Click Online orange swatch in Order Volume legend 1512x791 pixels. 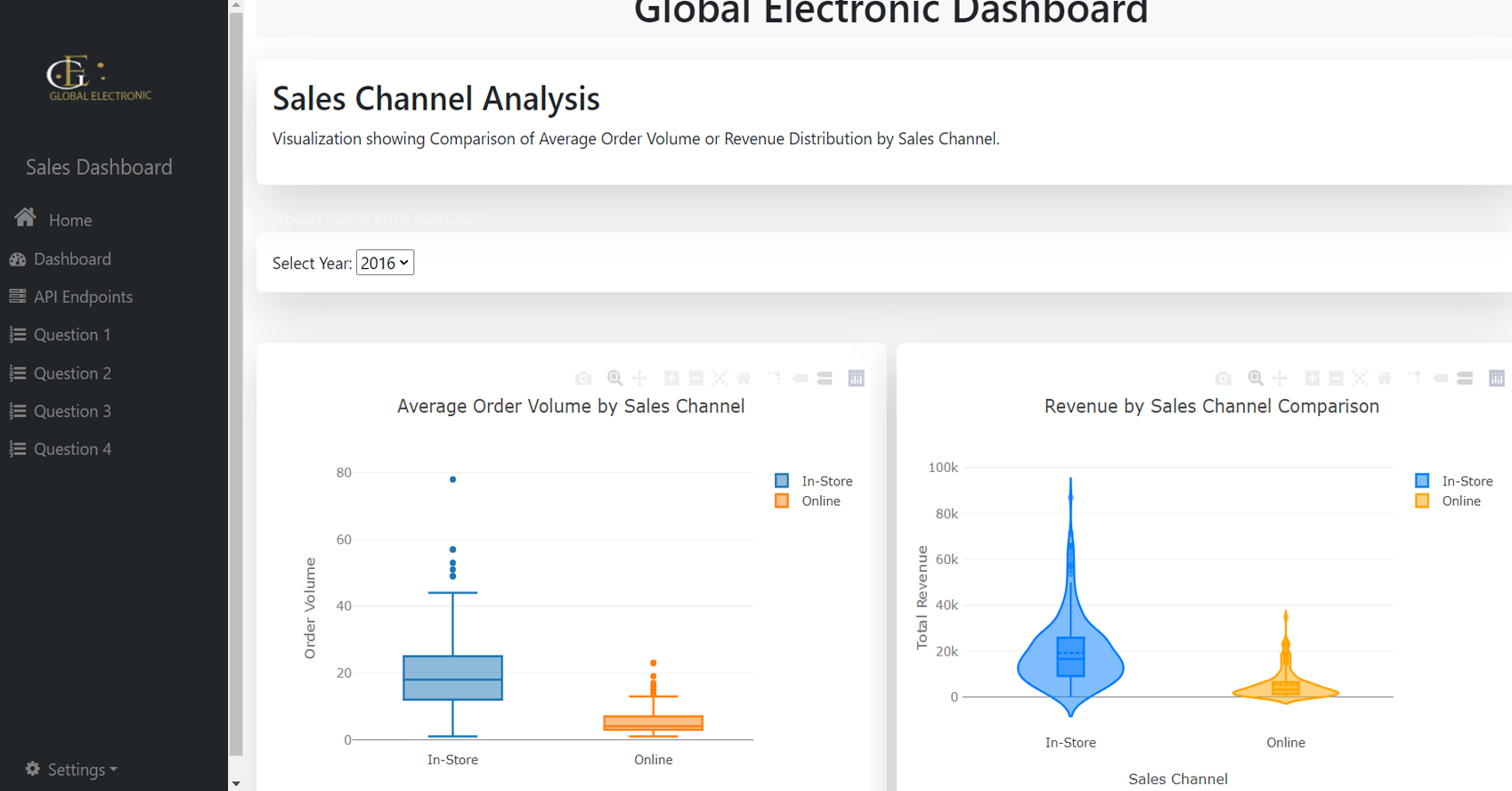pyautogui.click(x=782, y=502)
